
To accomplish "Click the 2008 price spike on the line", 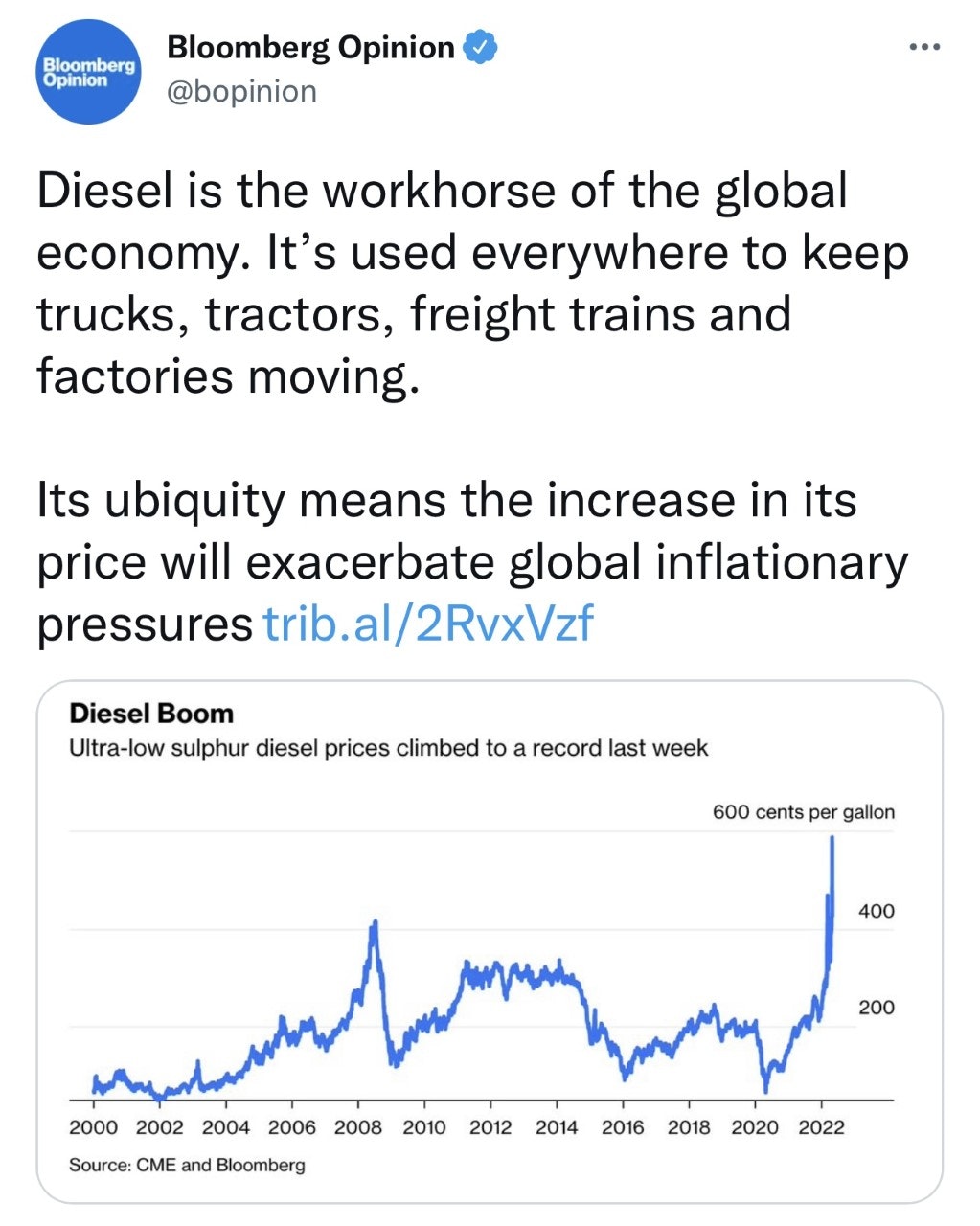I will coord(375,923).
